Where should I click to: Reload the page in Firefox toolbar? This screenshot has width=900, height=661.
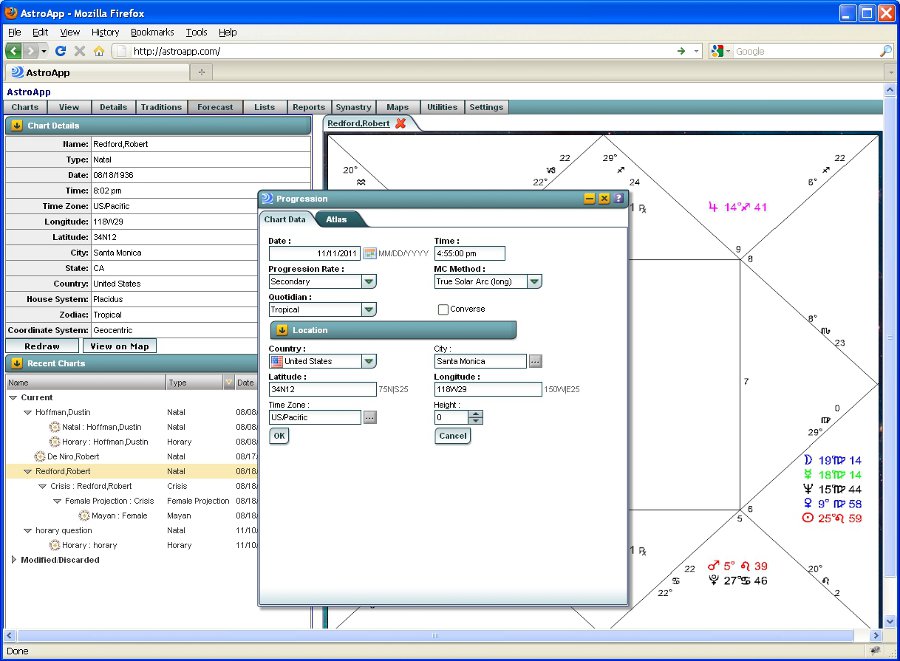point(60,51)
